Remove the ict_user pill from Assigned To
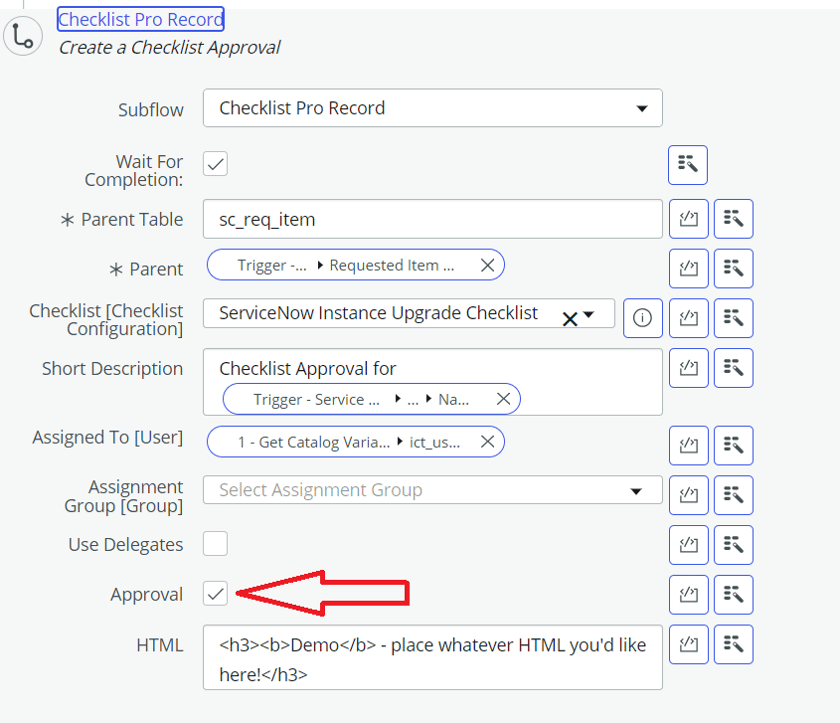This screenshot has width=840, height=723. point(487,441)
